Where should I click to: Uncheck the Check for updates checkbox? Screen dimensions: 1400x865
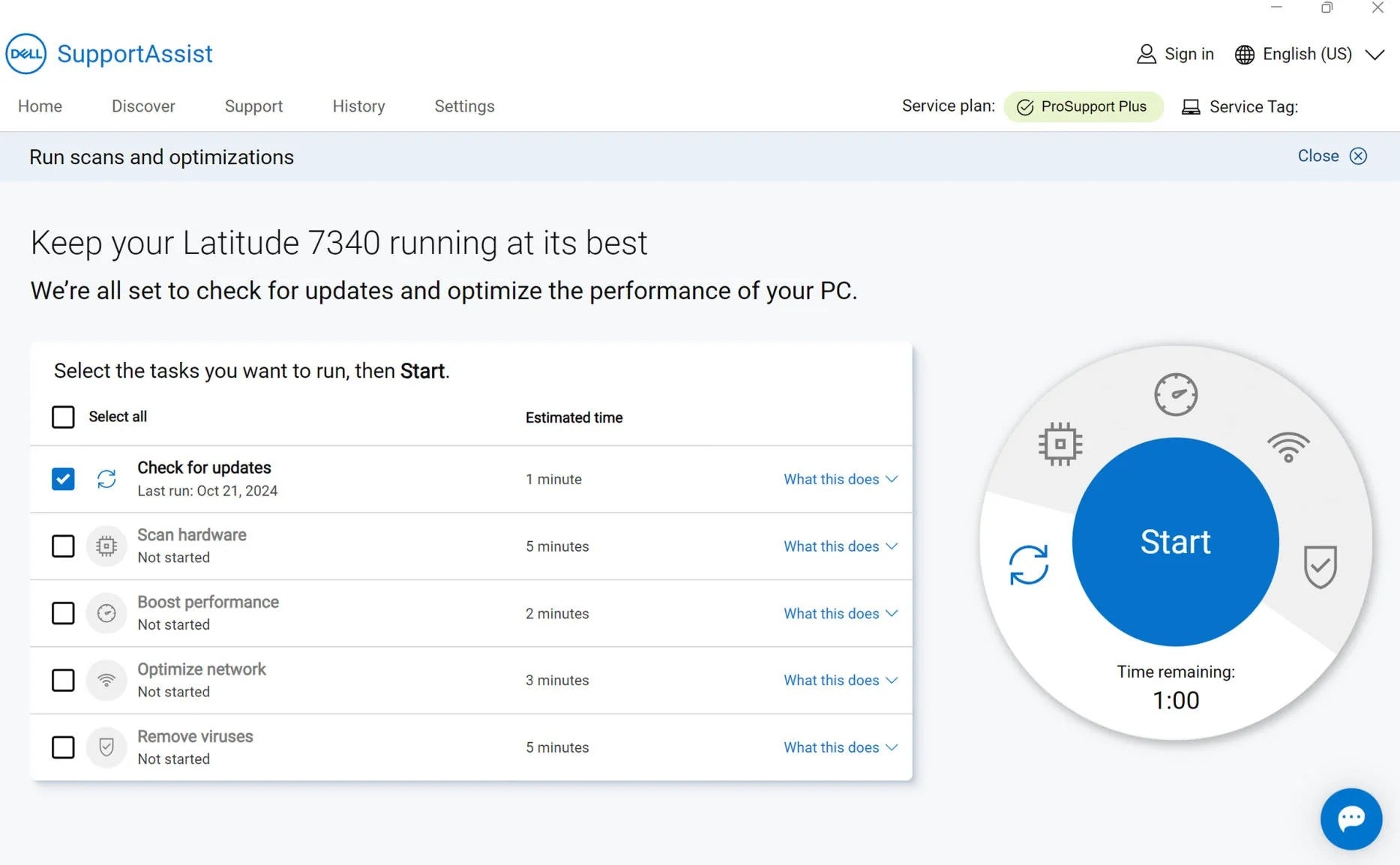[x=63, y=479]
